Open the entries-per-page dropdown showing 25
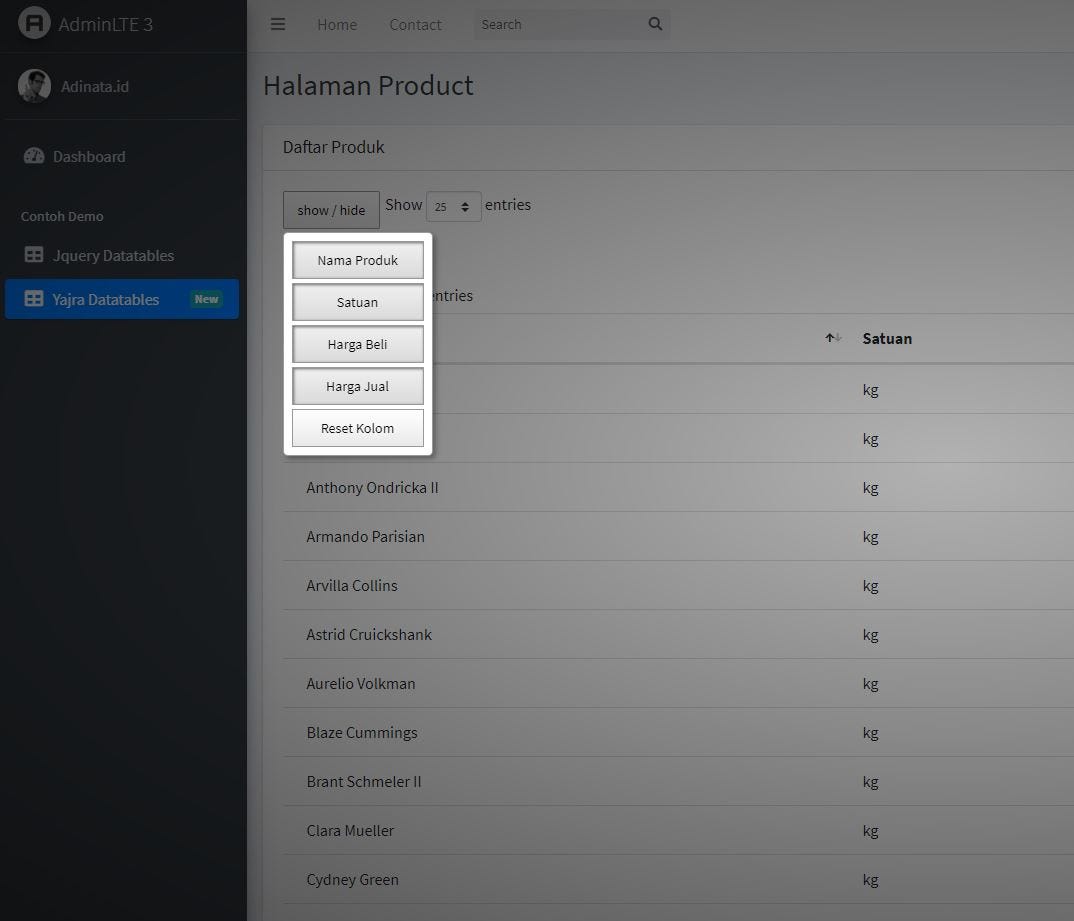This screenshot has height=921, width=1074. (448, 205)
